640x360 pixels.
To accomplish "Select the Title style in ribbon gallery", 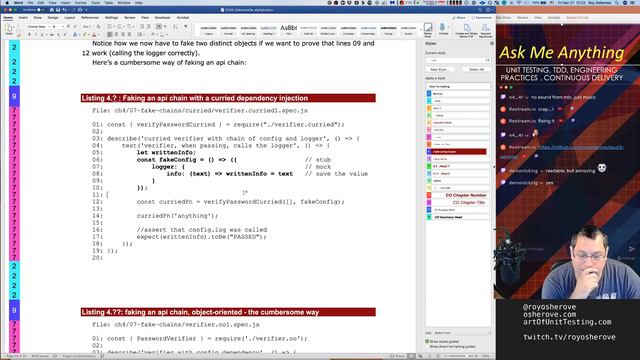I will (289, 30).
